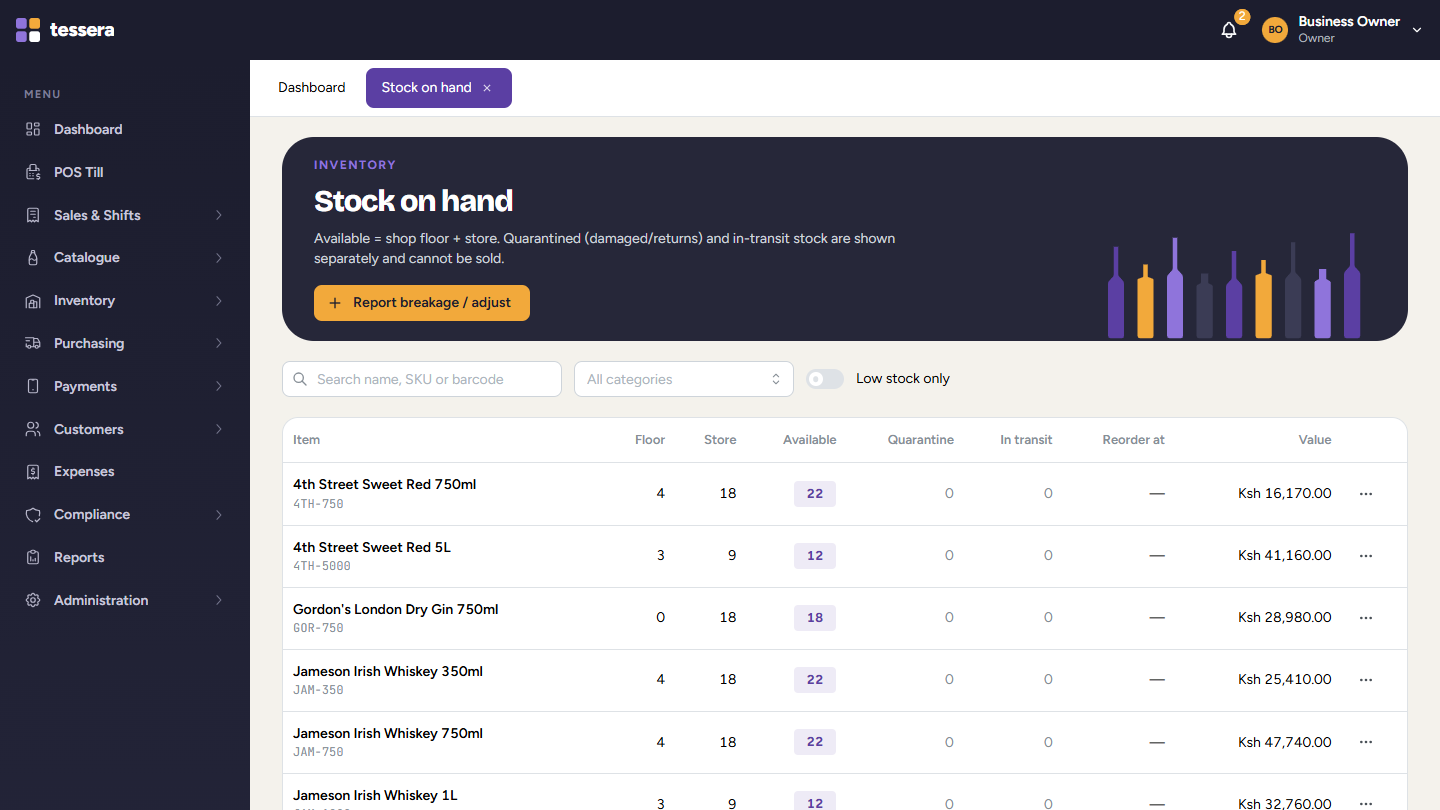Expand the Payments submenu chevron
The width and height of the screenshot is (1440, 810).
coord(218,386)
